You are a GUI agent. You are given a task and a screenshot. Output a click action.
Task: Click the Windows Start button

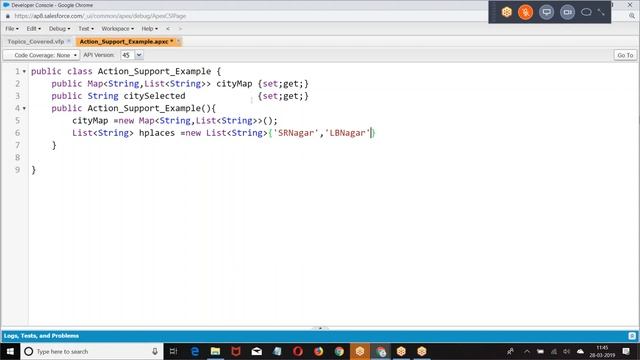[x=10, y=351]
